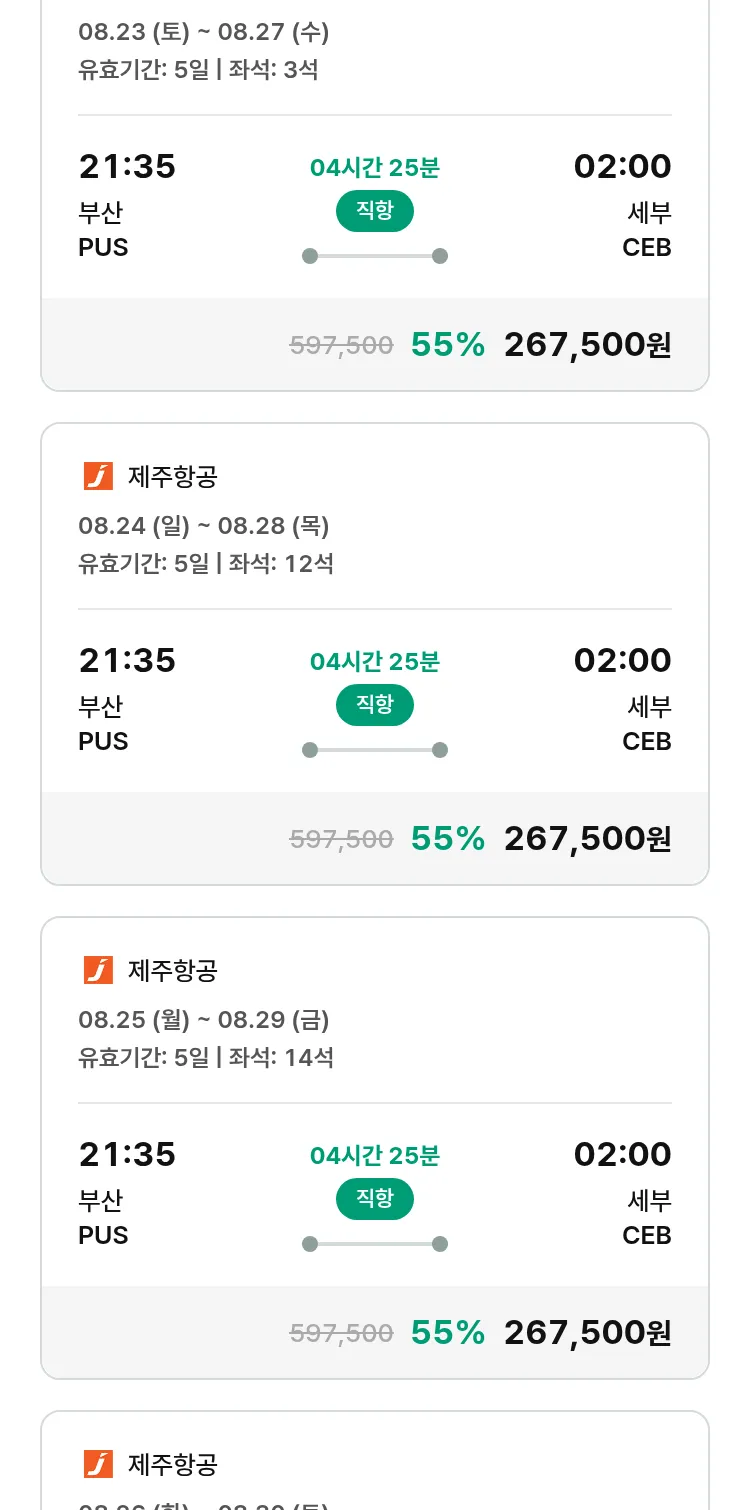Screen dimensions: 750x1510
Task: Tap the 제주항공 airline name on the 08.25 card
Action: pos(173,971)
